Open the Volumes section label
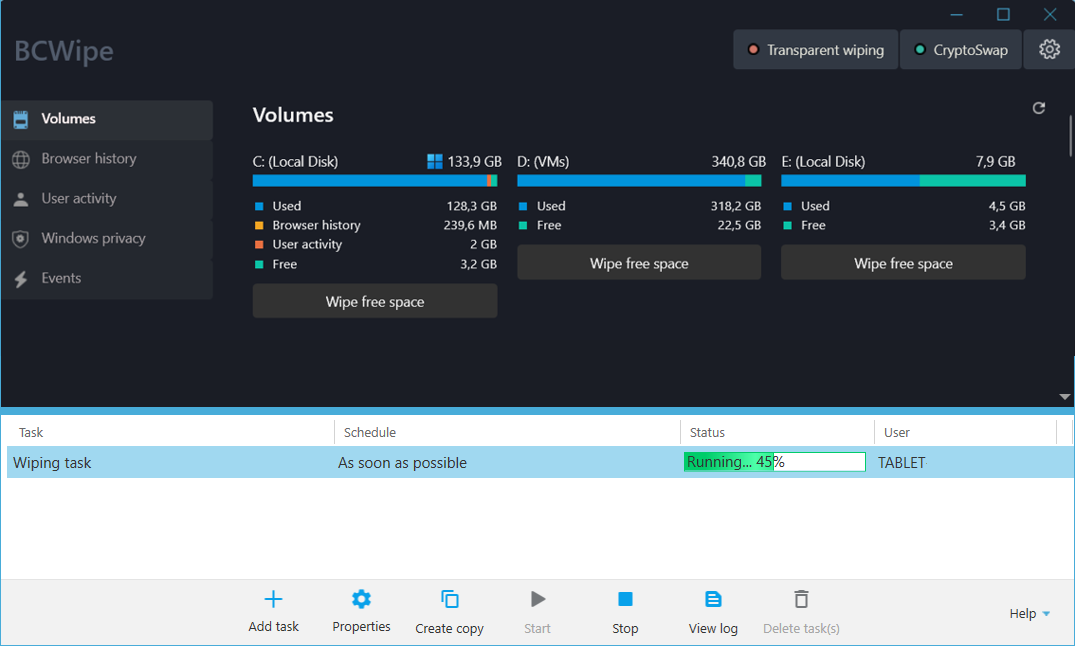1075x646 pixels. pos(68,119)
